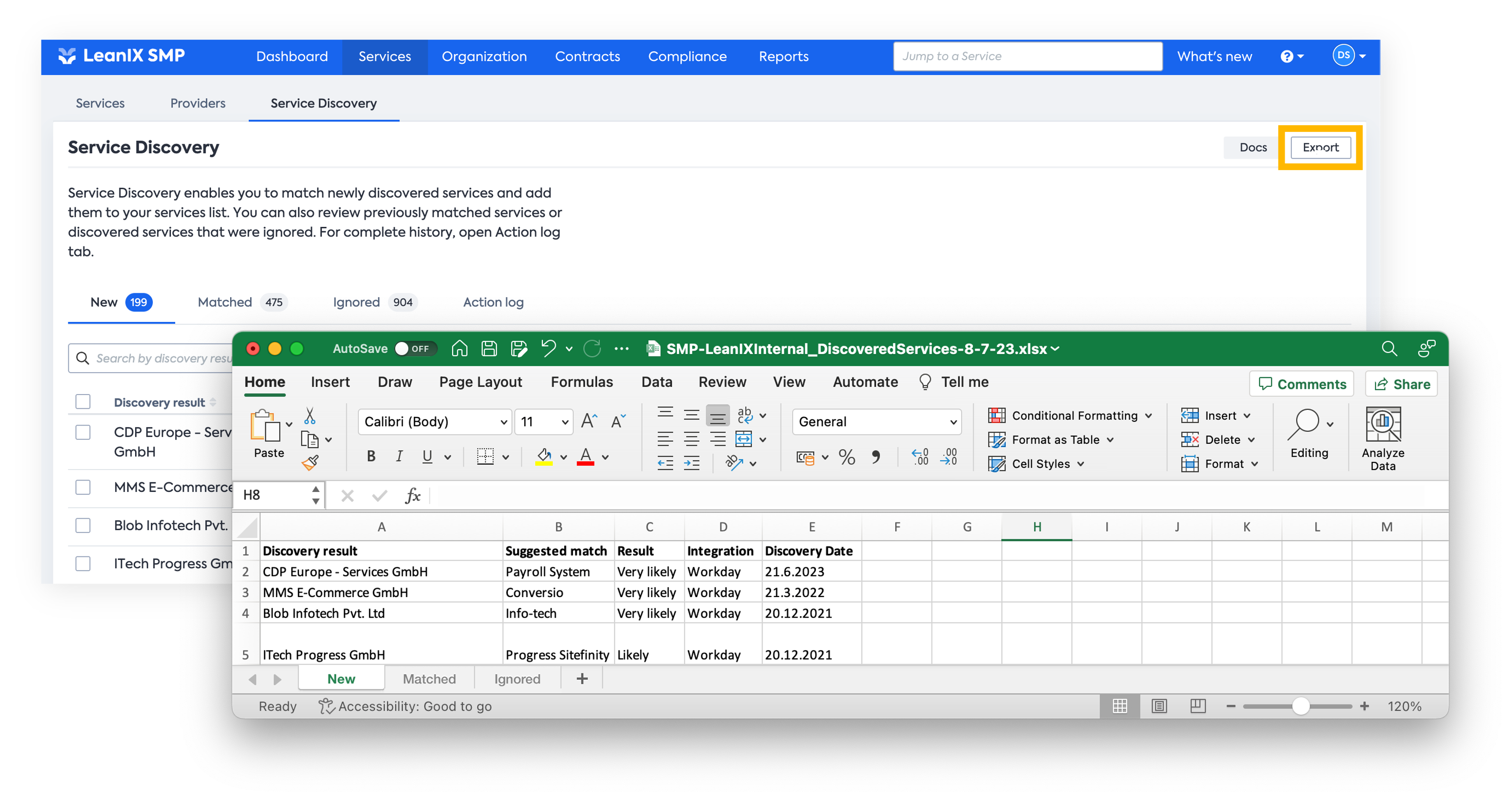The image size is (1512, 801).
Task: Click the Jump to a Service search field
Action: click(x=1027, y=56)
